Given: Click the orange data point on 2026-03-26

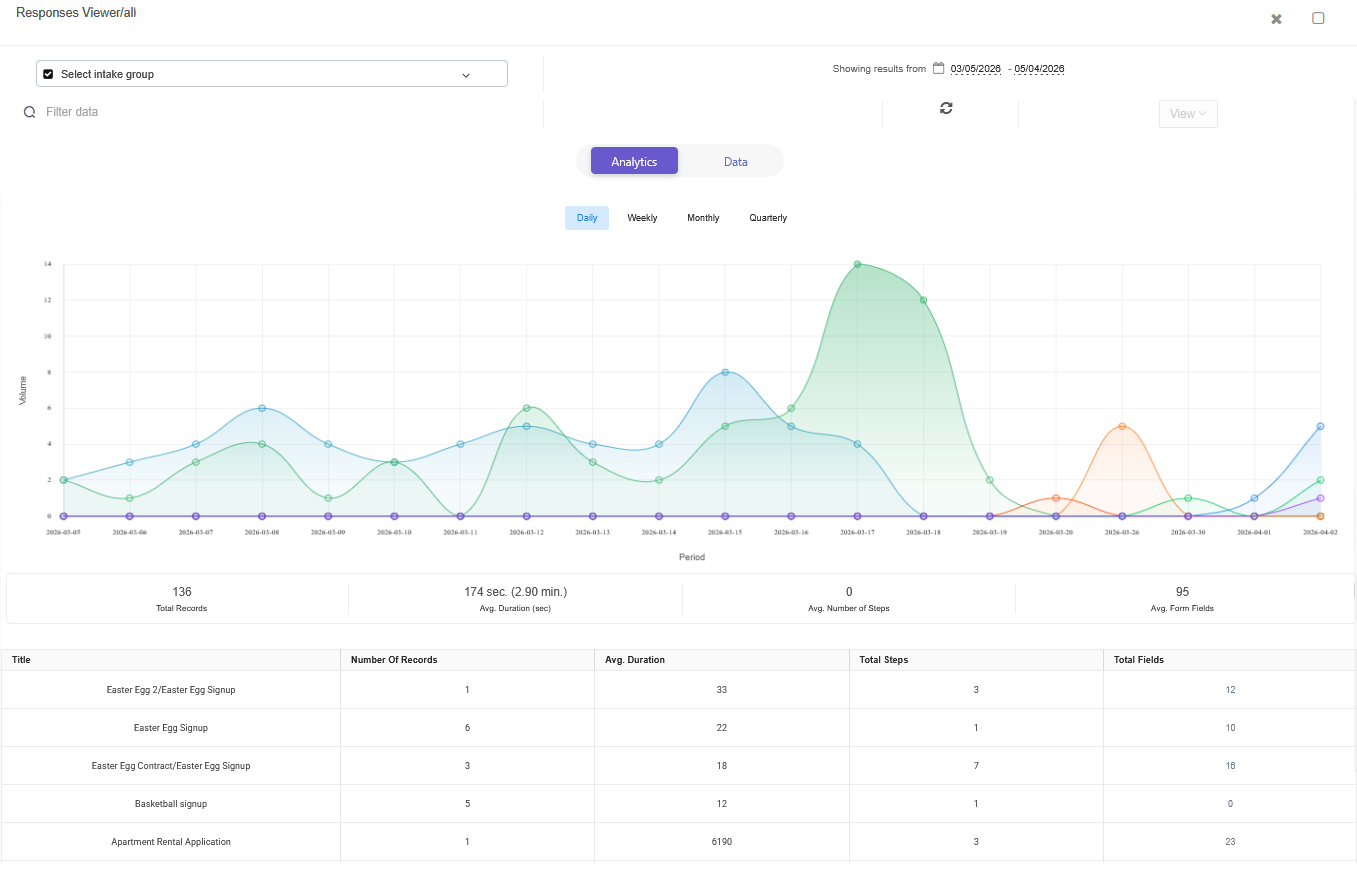Looking at the screenshot, I should (1122, 426).
